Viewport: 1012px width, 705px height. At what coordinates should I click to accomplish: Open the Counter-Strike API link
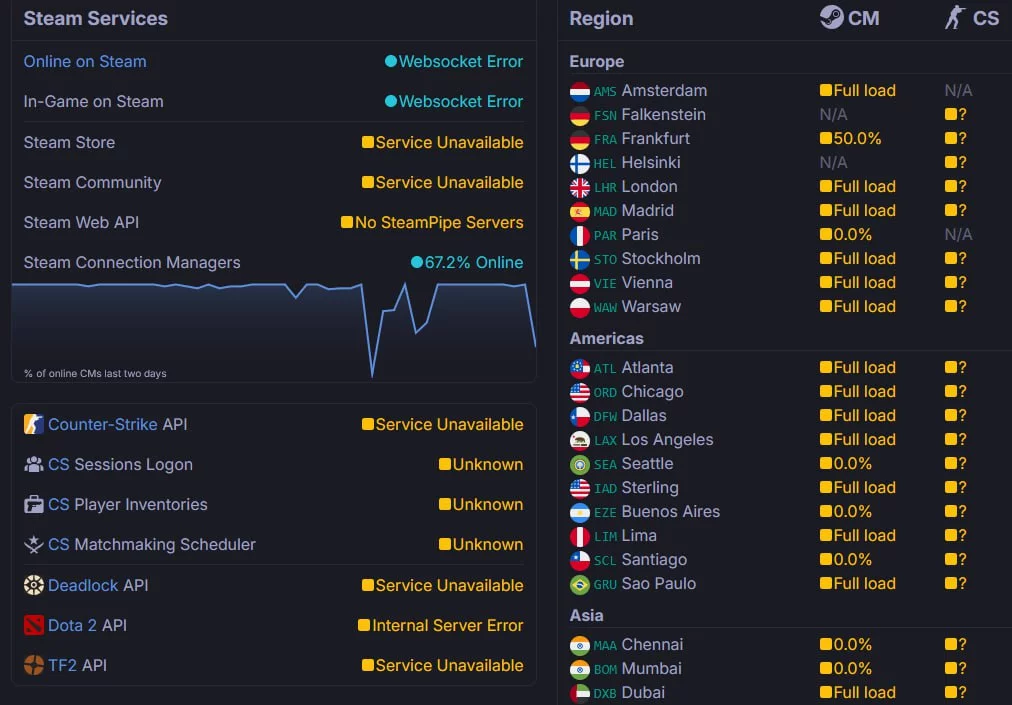[102, 424]
